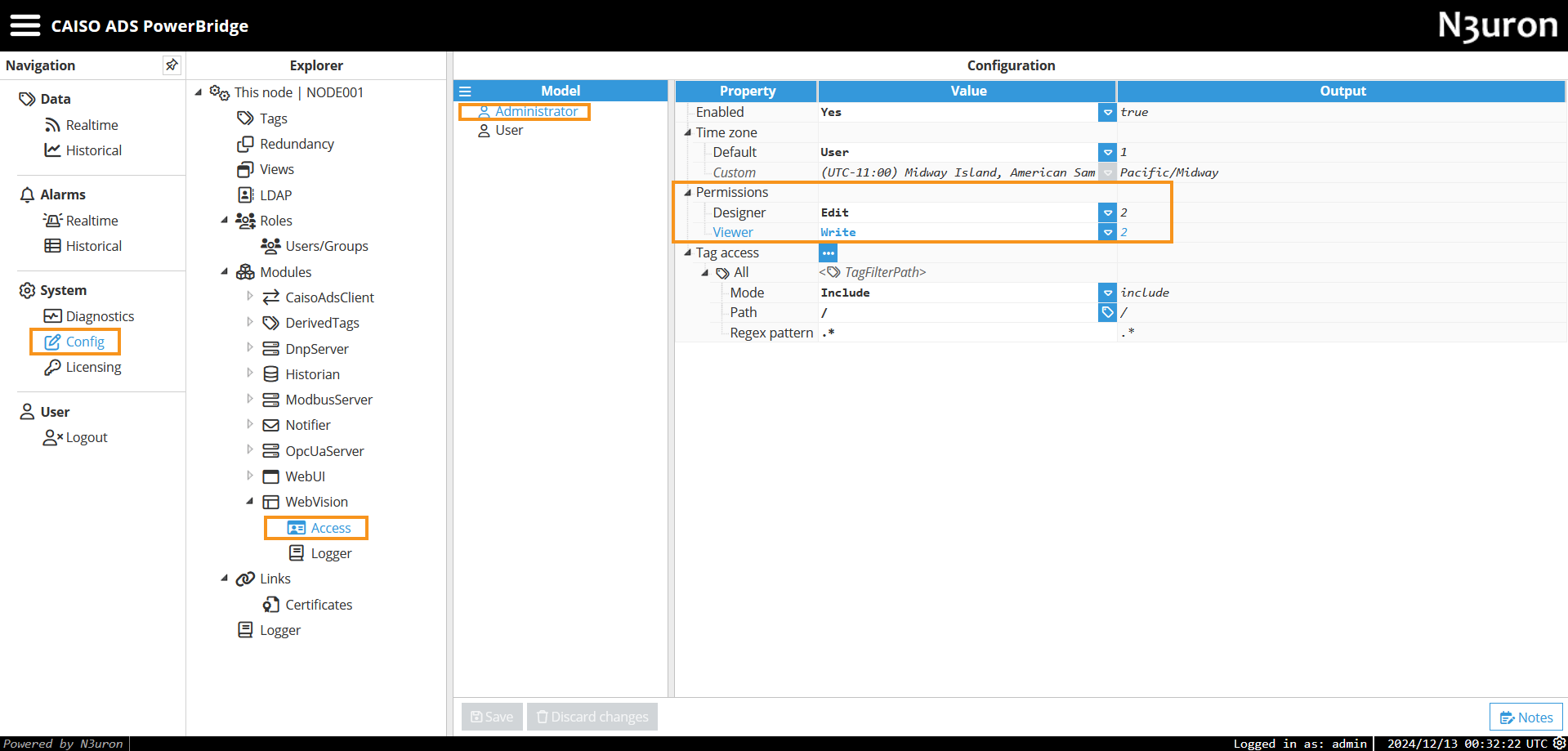The image size is (1568, 751).
Task: Click the Discard changes button
Action: click(x=592, y=717)
